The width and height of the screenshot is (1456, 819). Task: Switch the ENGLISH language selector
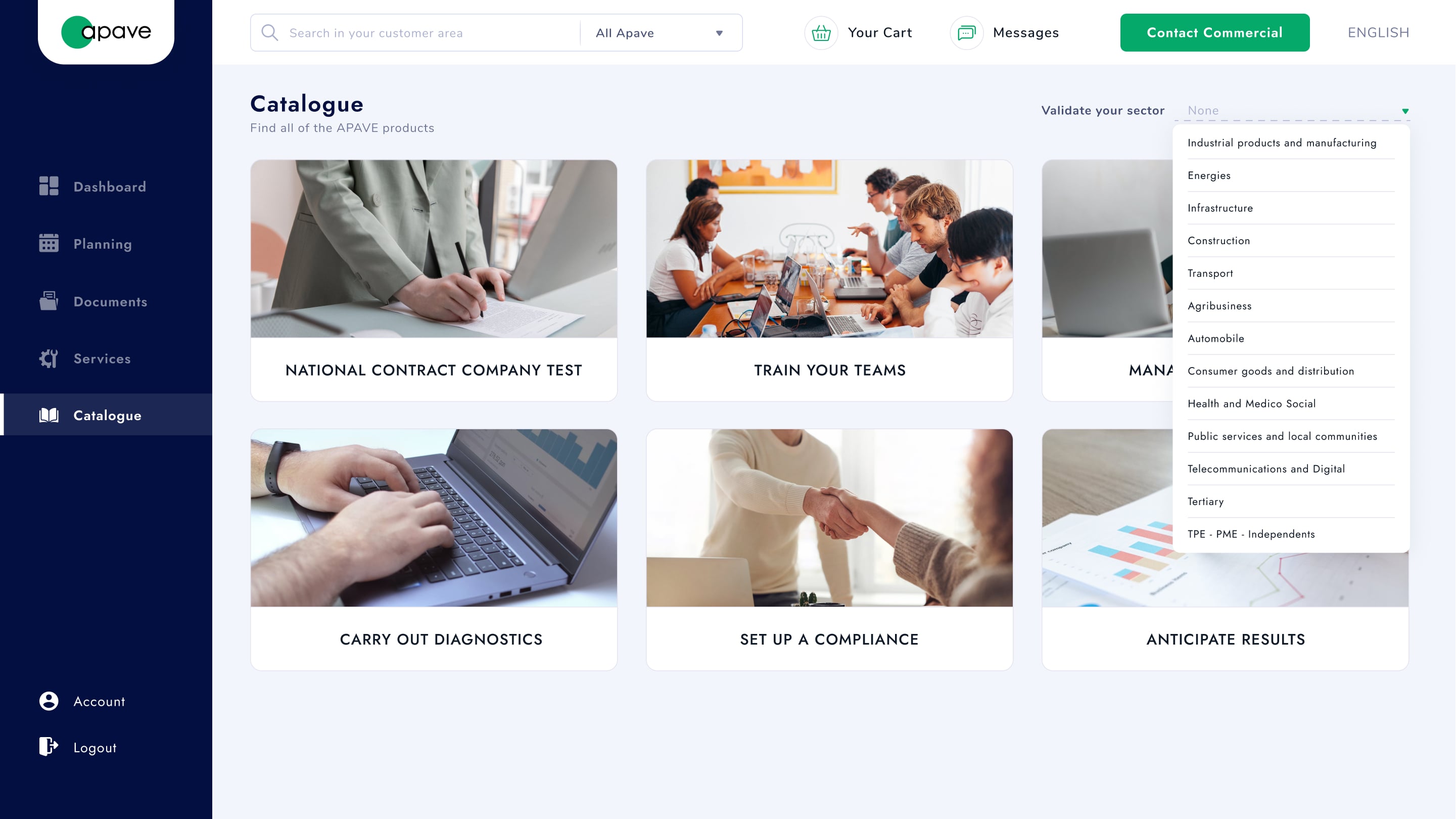coord(1378,33)
